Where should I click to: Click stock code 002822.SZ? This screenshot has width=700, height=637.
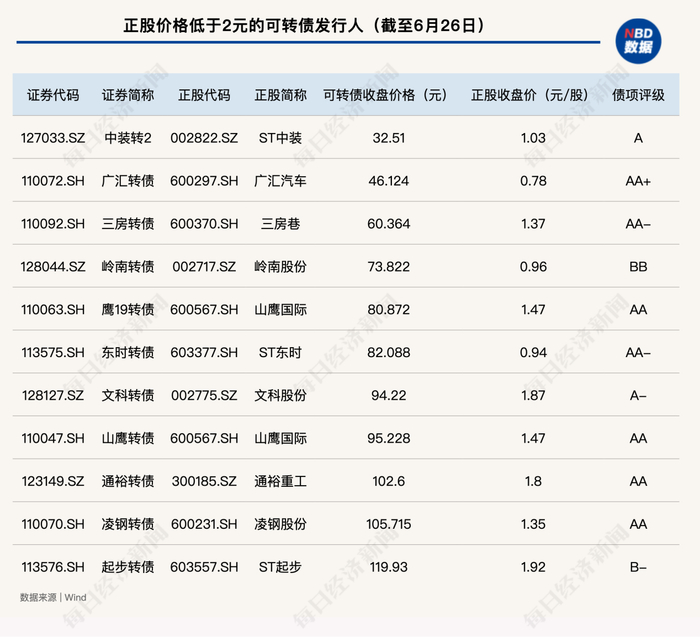click(x=204, y=138)
